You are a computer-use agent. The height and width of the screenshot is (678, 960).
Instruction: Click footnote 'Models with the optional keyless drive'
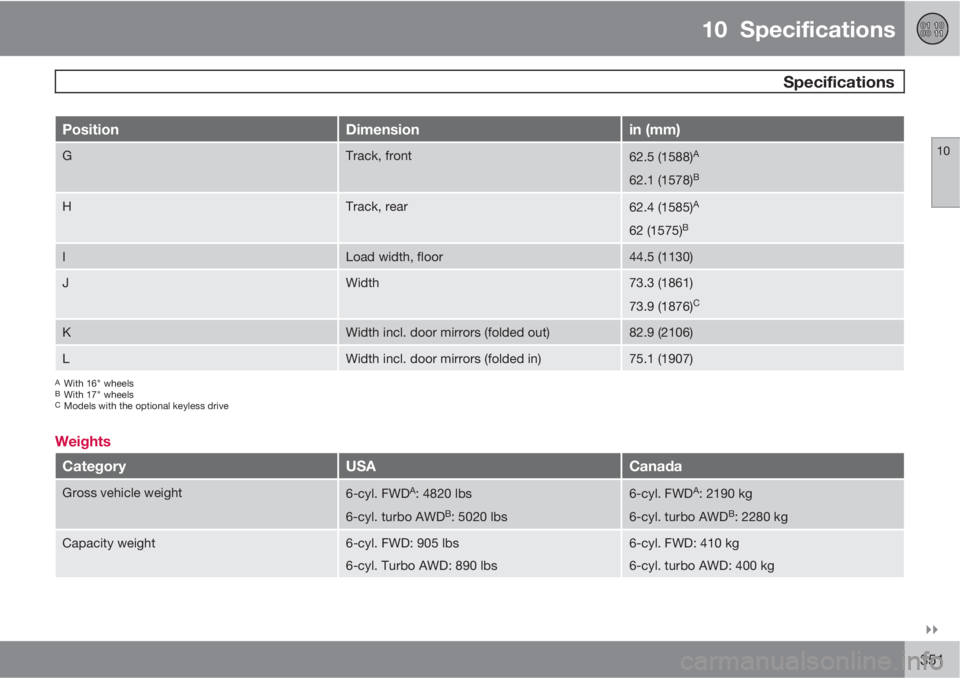146,405
